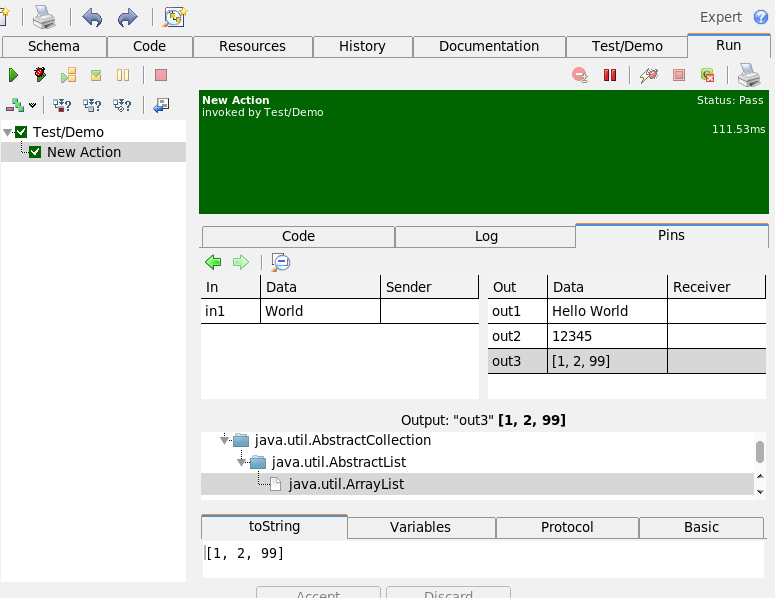The height and width of the screenshot is (598, 775).
Task: Toggle the Test/Demo checkbox in tree
Action: pyautogui.click(x=21, y=132)
